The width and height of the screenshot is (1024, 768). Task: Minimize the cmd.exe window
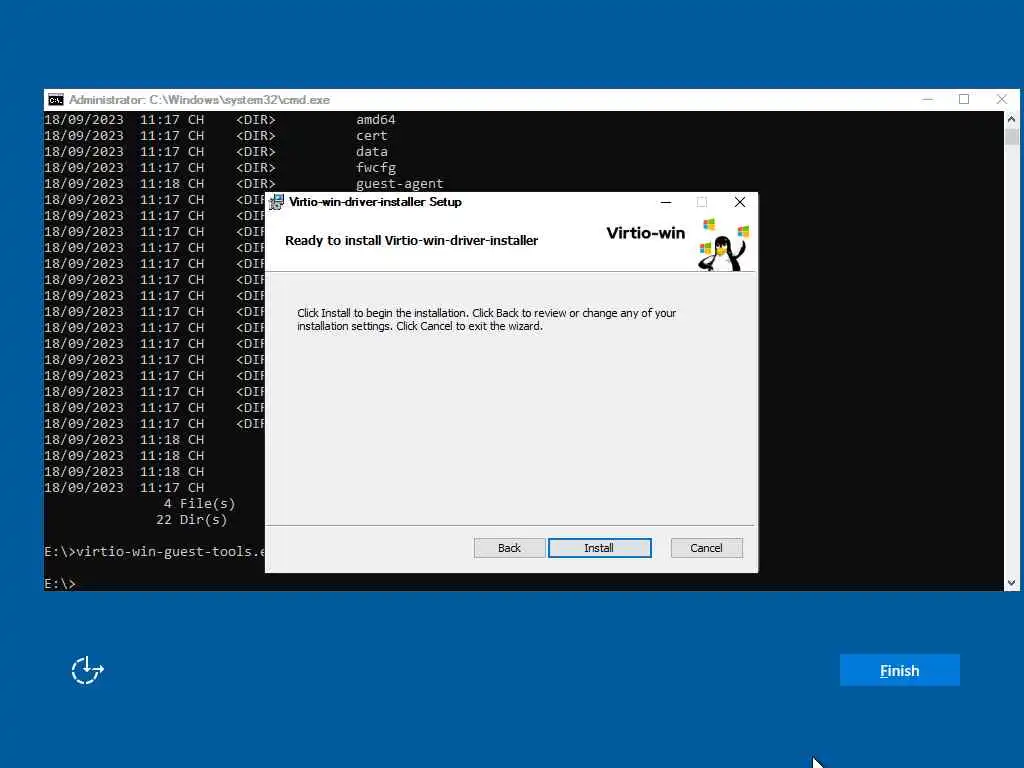(927, 99)
